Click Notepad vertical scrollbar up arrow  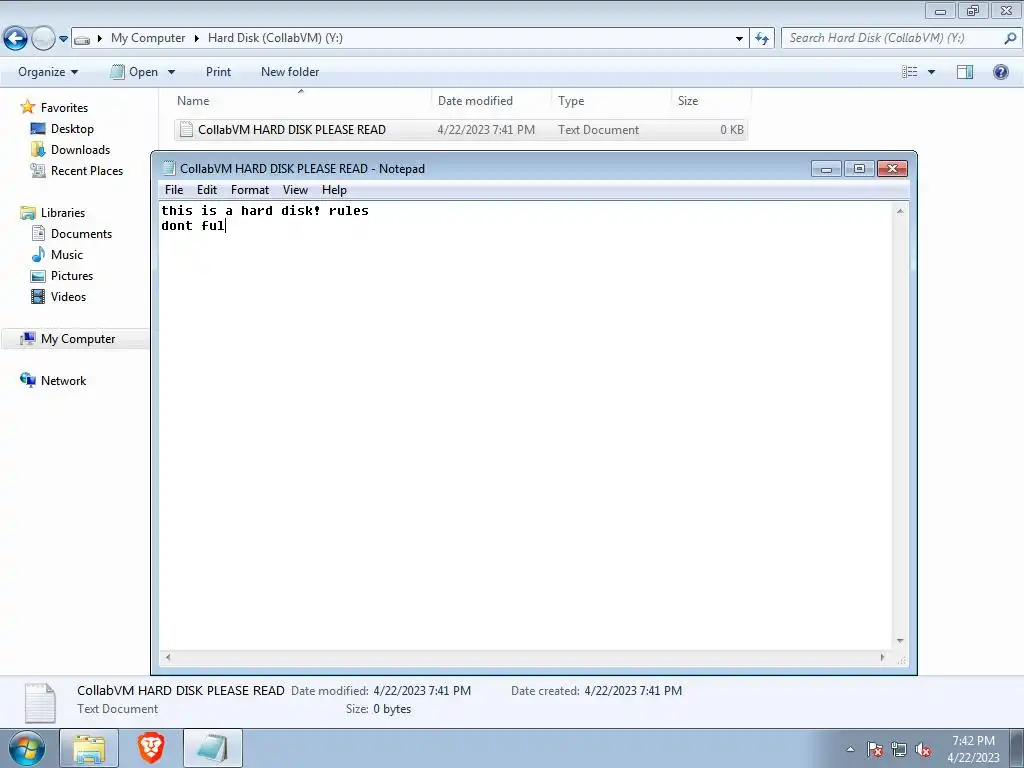point(900,211)
